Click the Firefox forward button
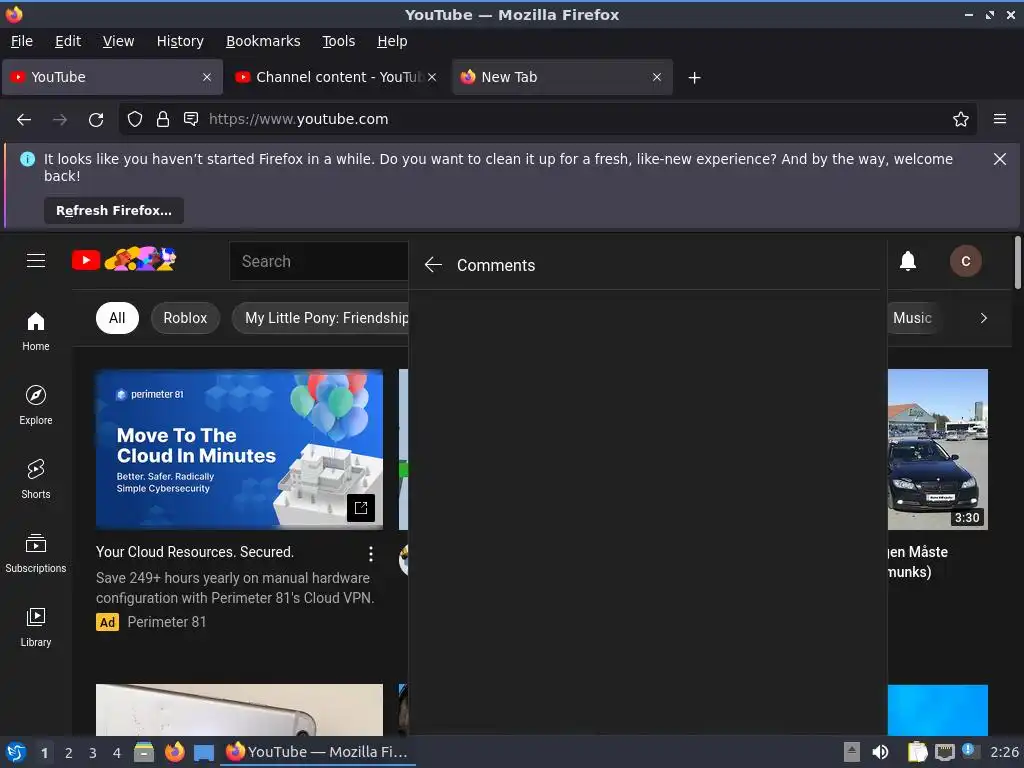 (x=60, y=119)
